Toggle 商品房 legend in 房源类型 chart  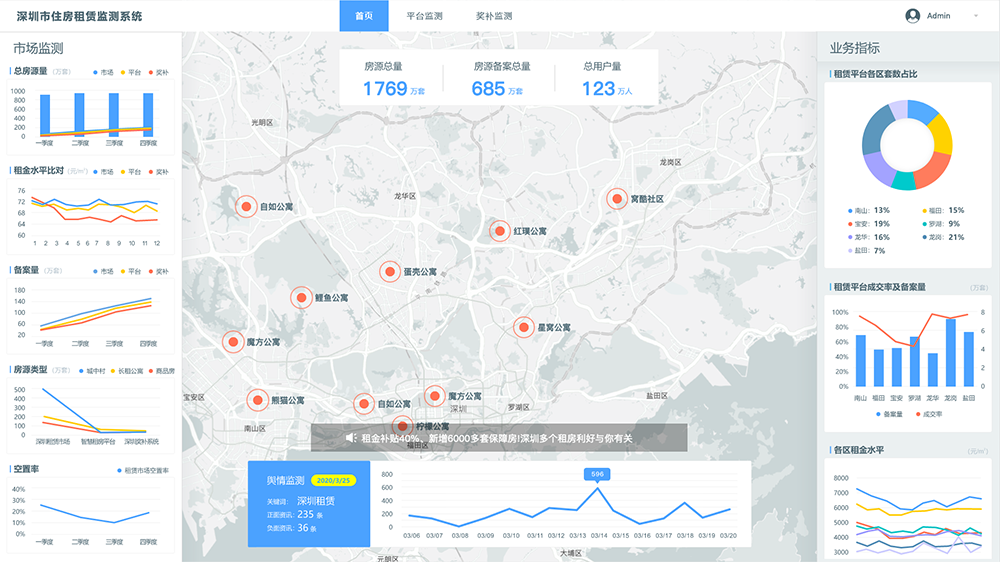tap(162, 371)
